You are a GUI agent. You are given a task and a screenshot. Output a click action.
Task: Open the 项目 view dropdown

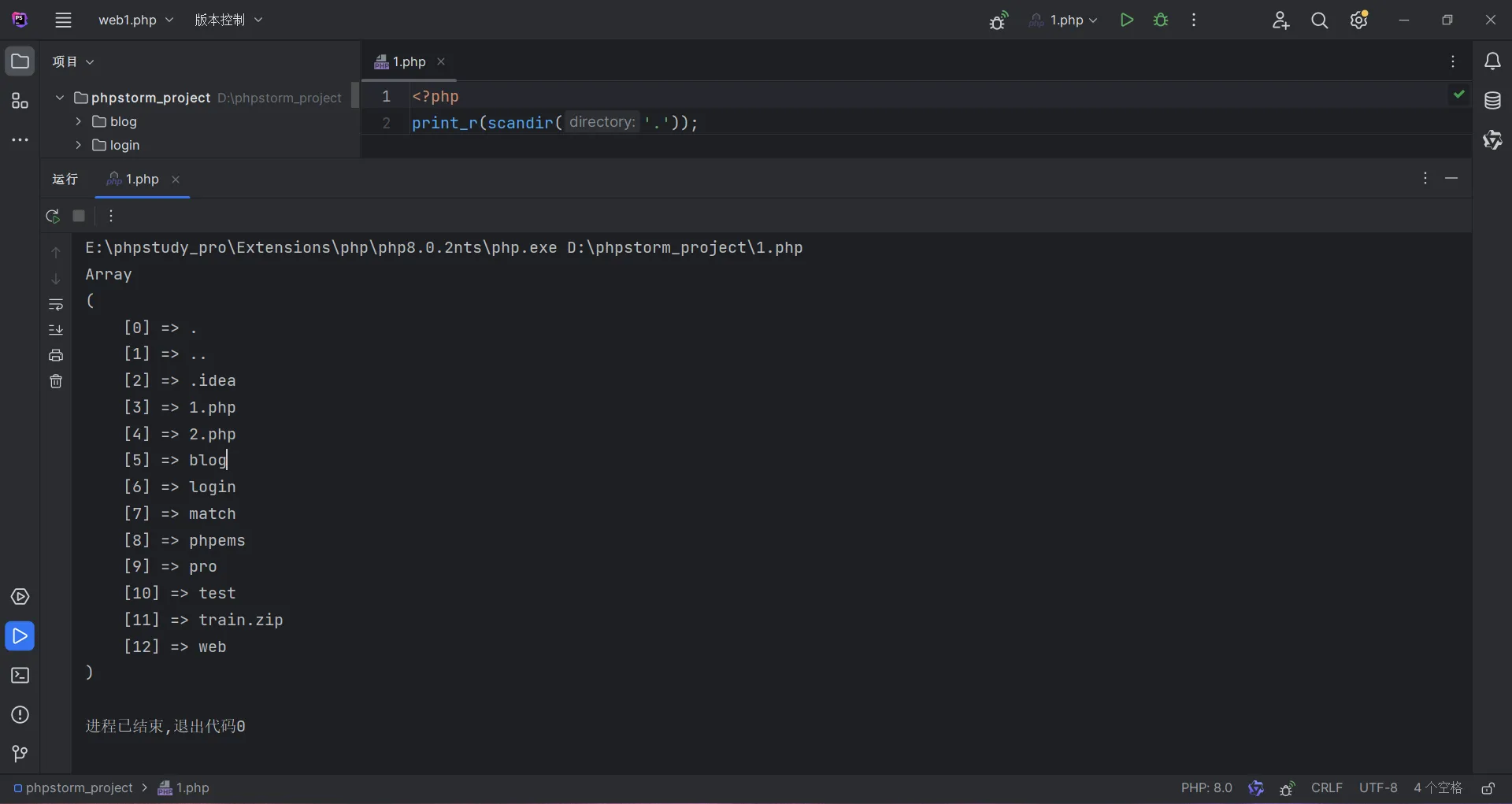point(73,61)
